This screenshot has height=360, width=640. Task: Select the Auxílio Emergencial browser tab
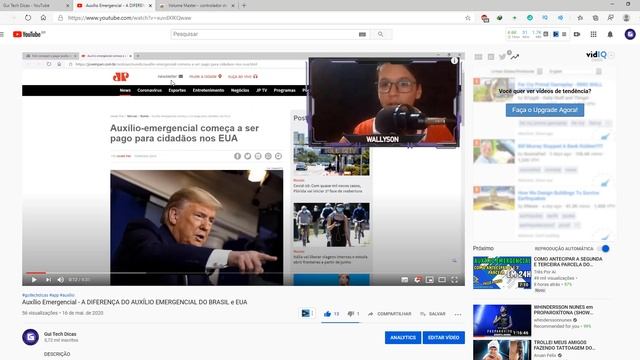[x=114, y=6]
